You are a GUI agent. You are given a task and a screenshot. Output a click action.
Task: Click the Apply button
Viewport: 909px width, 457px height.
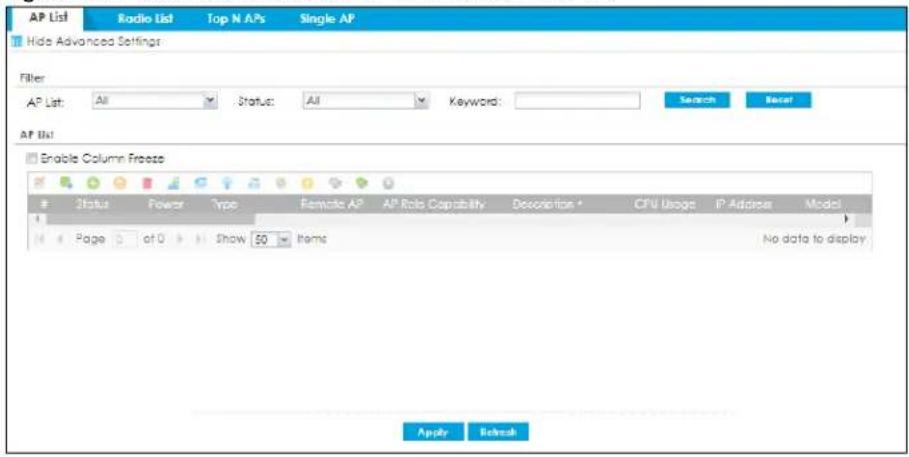pos(433,432)
